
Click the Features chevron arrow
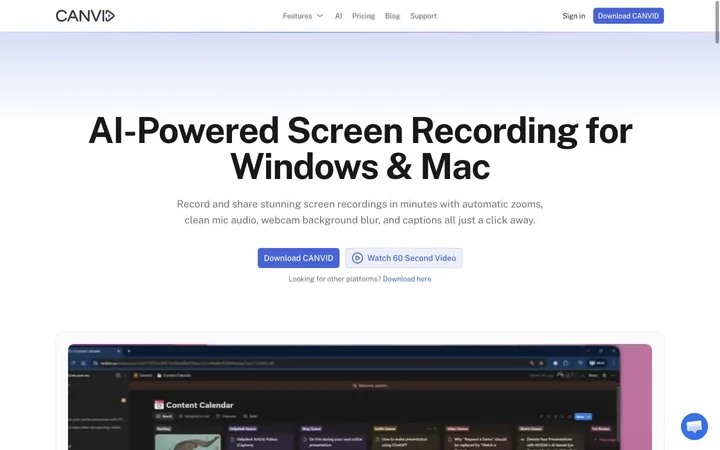320,16
